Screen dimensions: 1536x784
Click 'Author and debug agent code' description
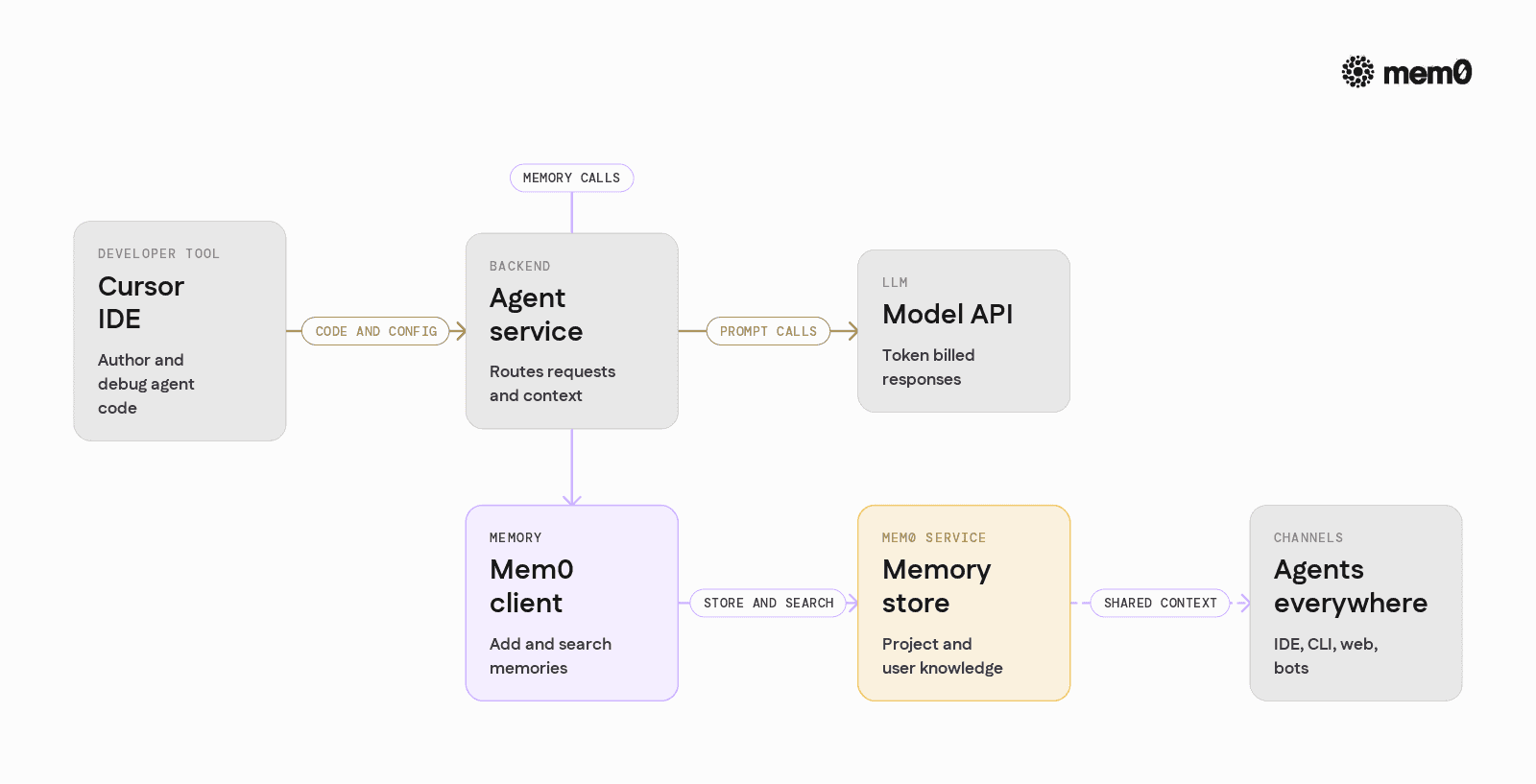pyautogui.click(x=146, y=384)
